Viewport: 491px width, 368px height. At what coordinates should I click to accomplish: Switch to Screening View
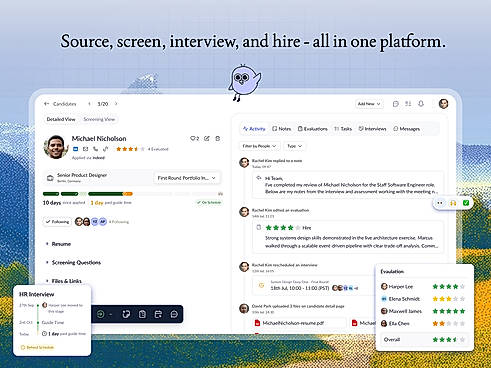click(99, 119)
